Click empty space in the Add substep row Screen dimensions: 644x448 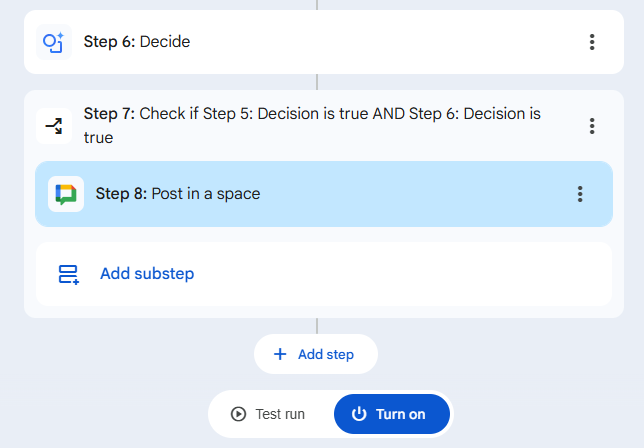tap(400, 274)
